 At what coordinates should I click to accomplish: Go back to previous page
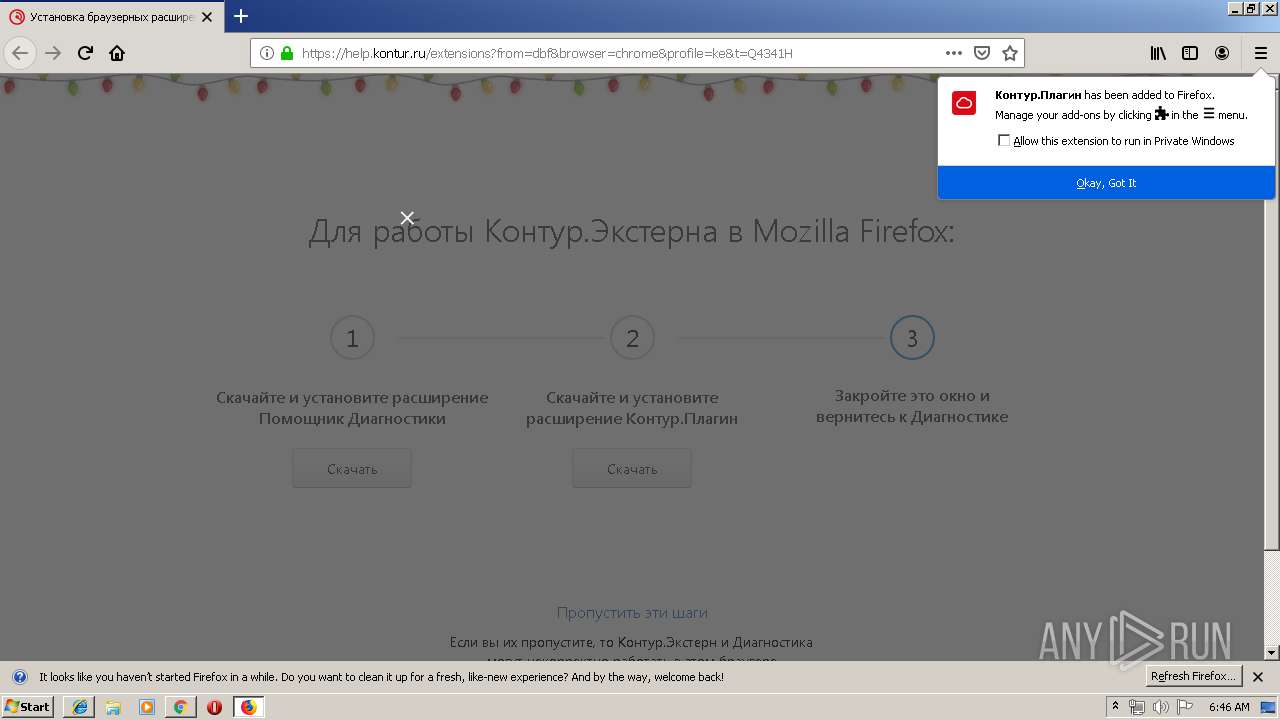[x=20, y=53]
